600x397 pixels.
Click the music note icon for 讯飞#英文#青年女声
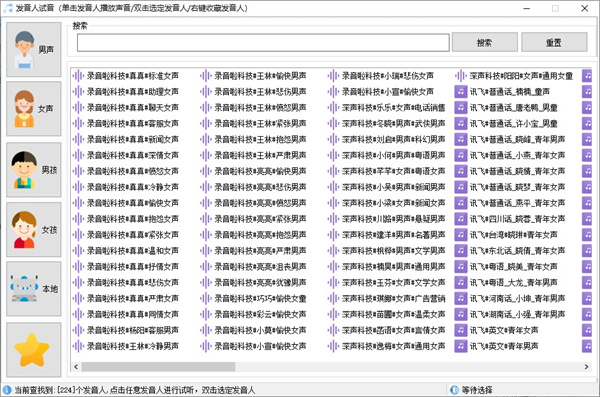click(x=461, y=330)
